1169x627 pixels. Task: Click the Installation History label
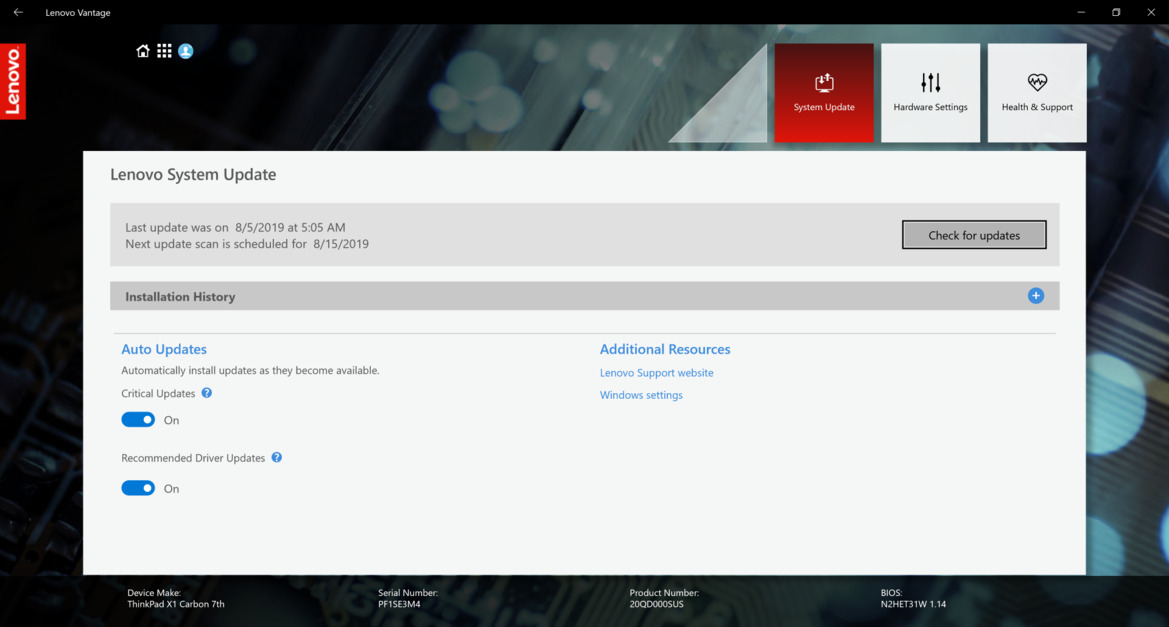coord(180,297)
